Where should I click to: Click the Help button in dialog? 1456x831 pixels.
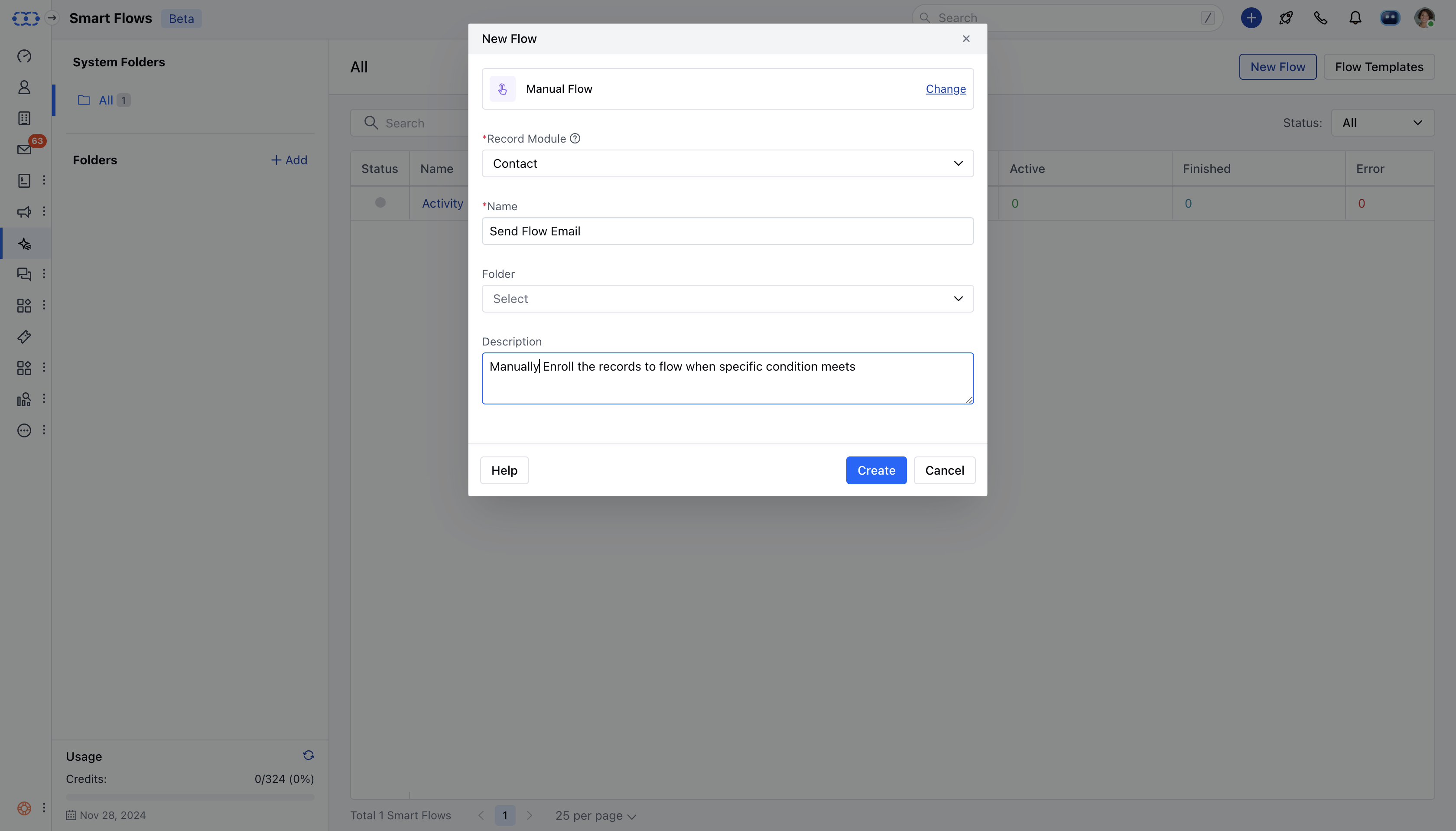click(x=504, y=471)
